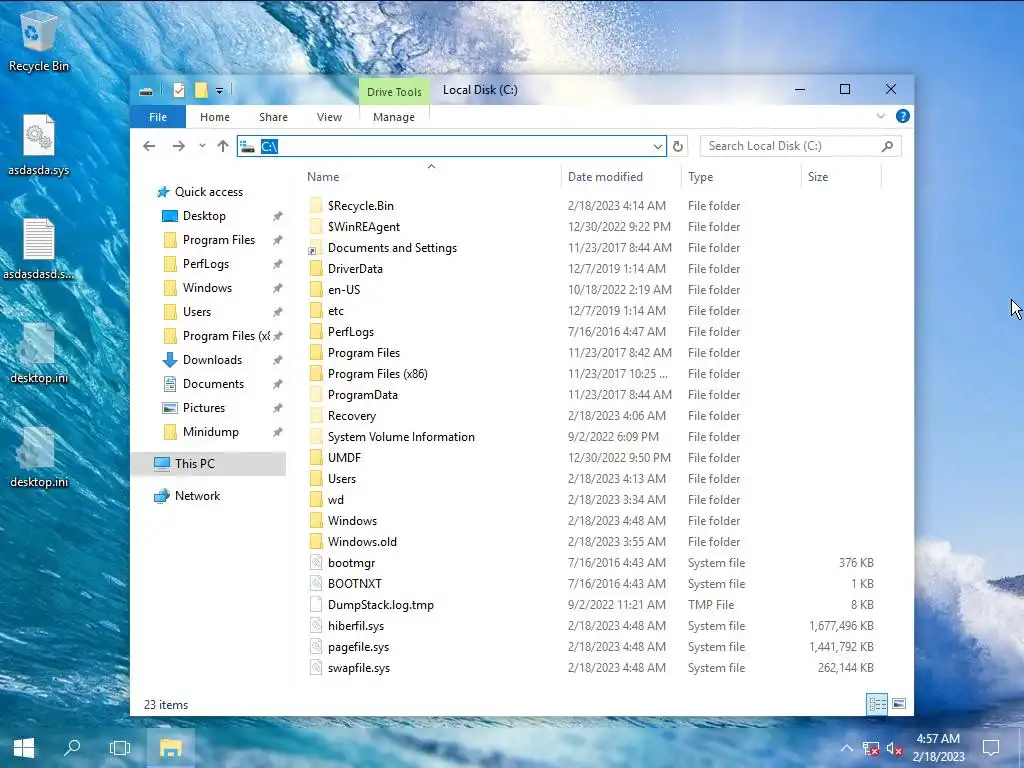Viewport: 1024px width, 768px height.
Task: Click pin icon next to Downloads
Action: (278, 360)
